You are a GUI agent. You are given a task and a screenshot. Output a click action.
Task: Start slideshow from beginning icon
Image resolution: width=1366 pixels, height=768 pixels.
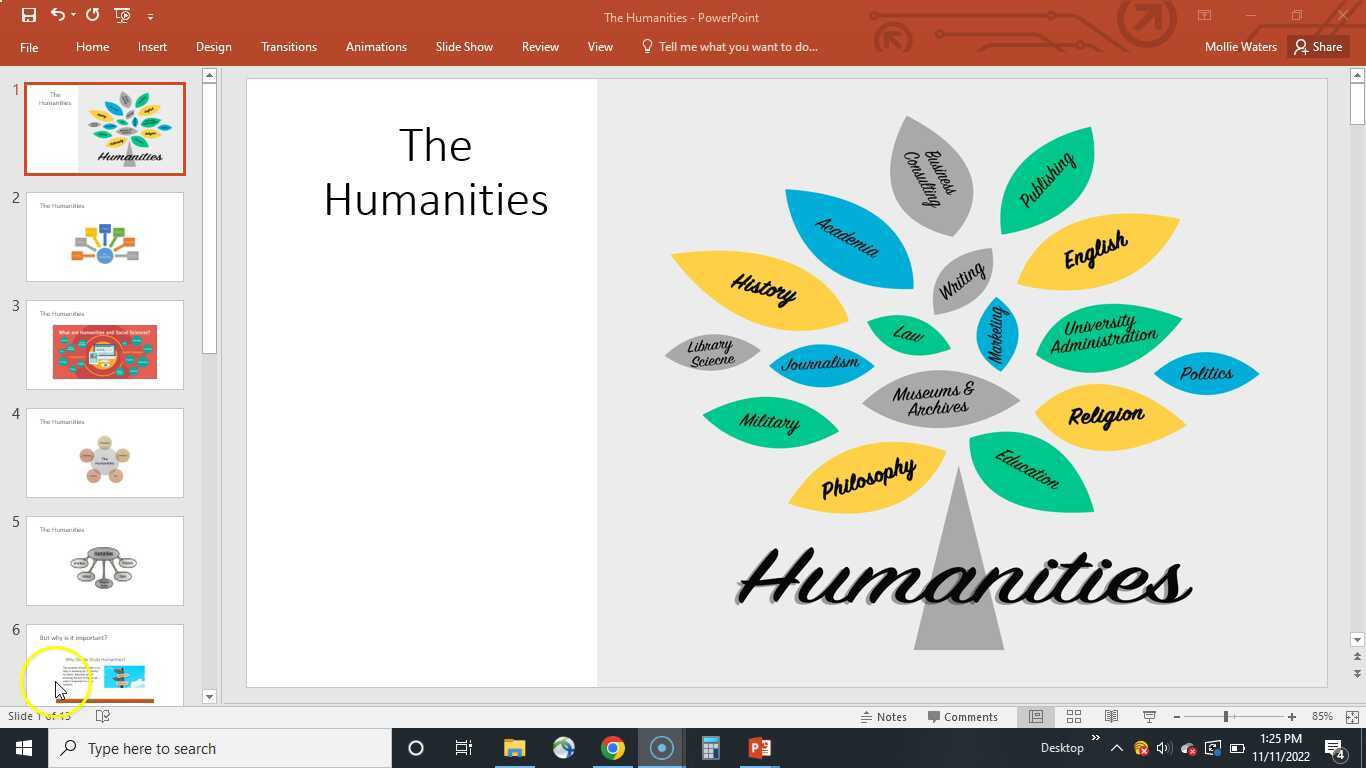(122, 15)
